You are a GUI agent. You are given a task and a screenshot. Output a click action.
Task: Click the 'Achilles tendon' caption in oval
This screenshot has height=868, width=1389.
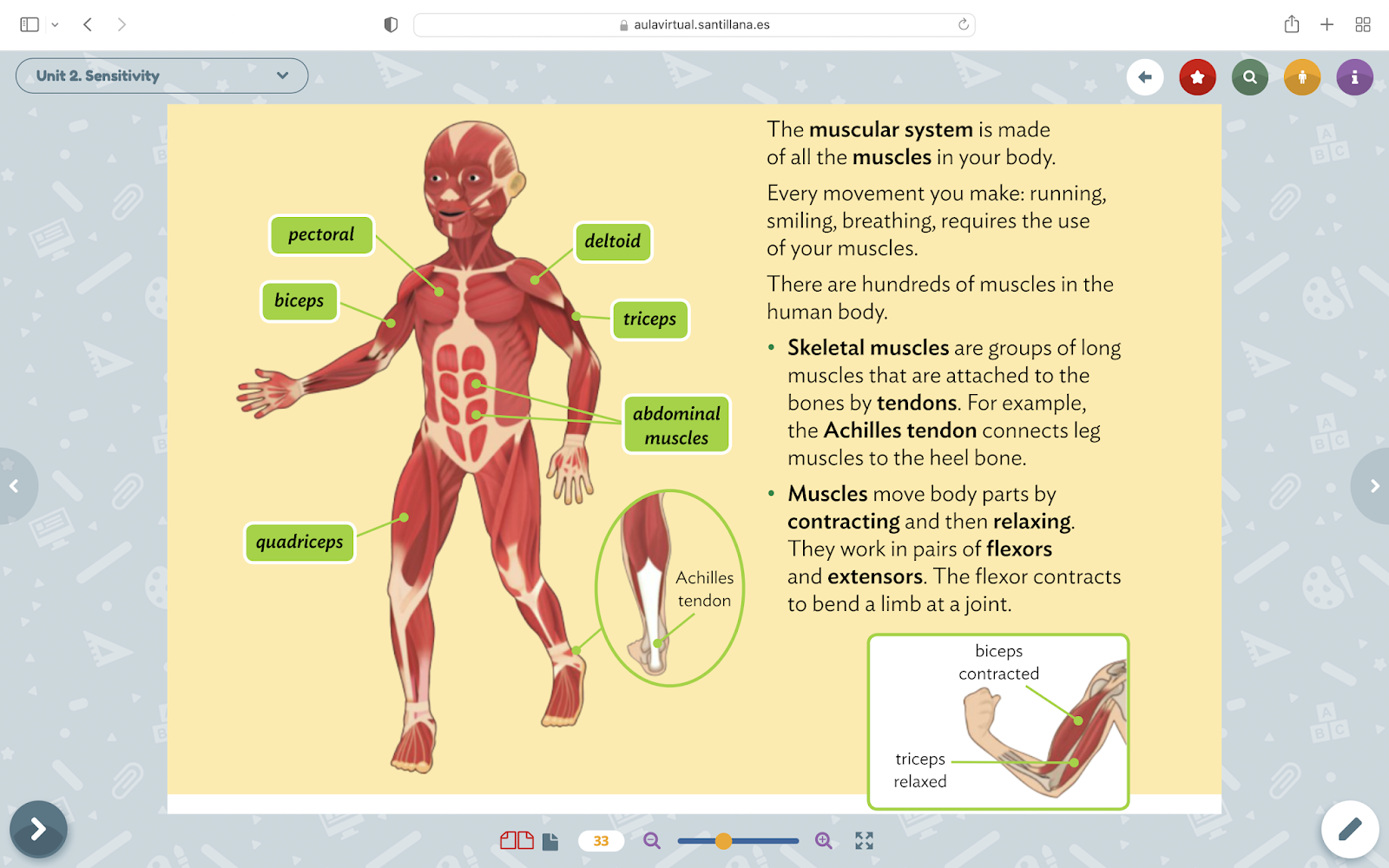704,589
